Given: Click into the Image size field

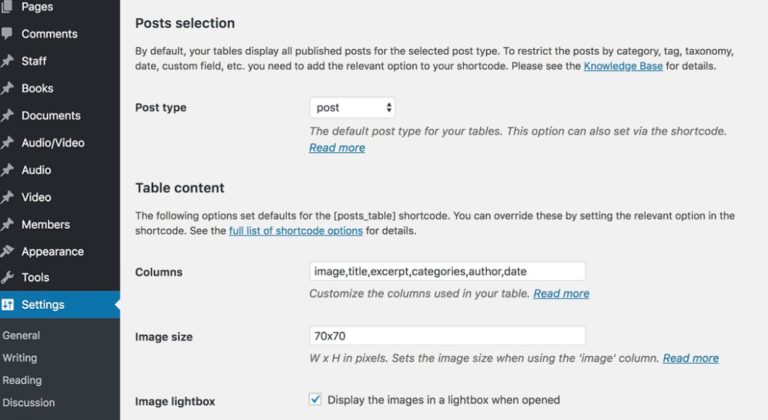Looking at the screenshot, I should tap(447, 336).
